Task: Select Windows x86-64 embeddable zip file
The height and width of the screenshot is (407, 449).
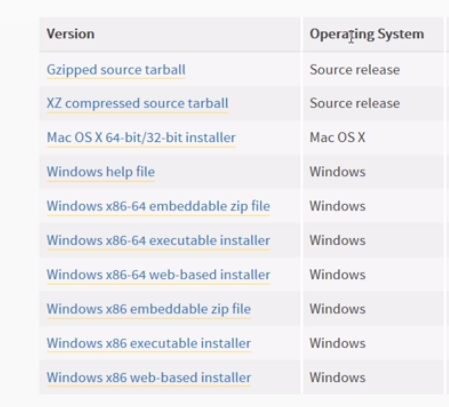Action: coord(158,206)
